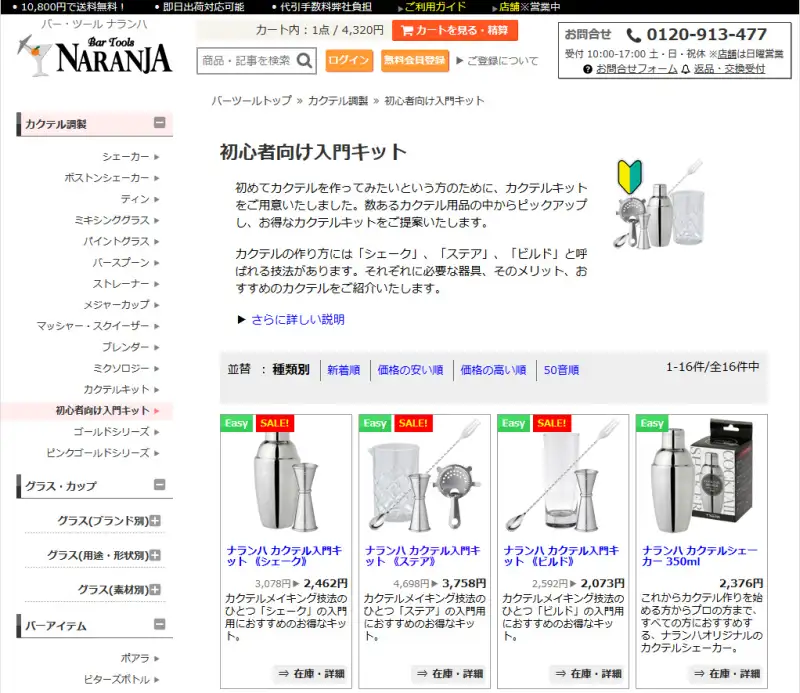Click the Bar Tools NARANJA logo
The width and height of the screenshot is (800, 693).
pos(94,55)
